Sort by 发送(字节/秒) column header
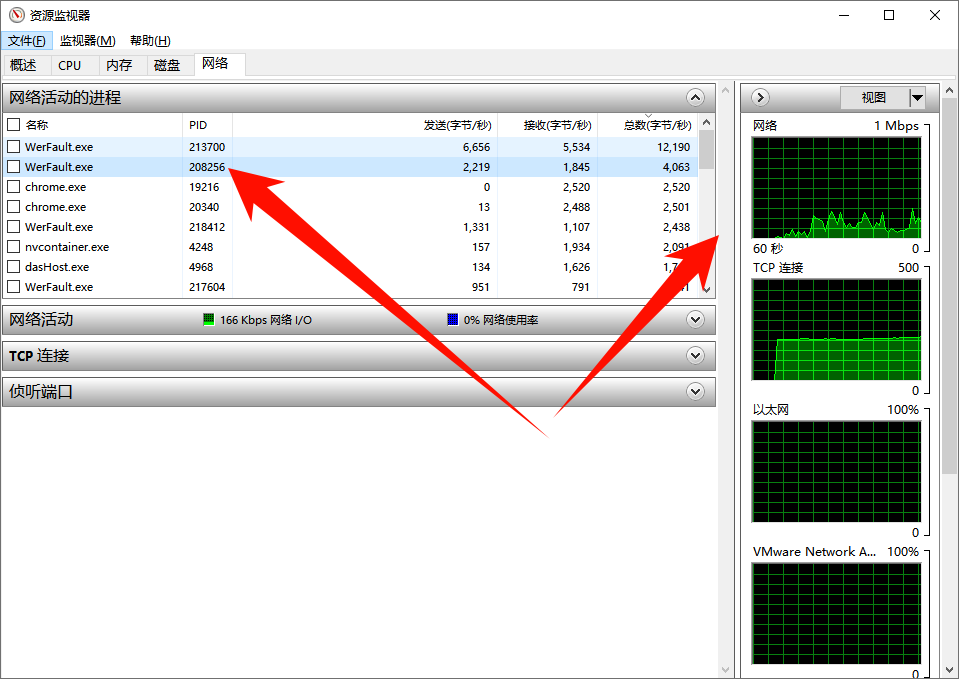959x679 pixels. [x=457, y=125]
